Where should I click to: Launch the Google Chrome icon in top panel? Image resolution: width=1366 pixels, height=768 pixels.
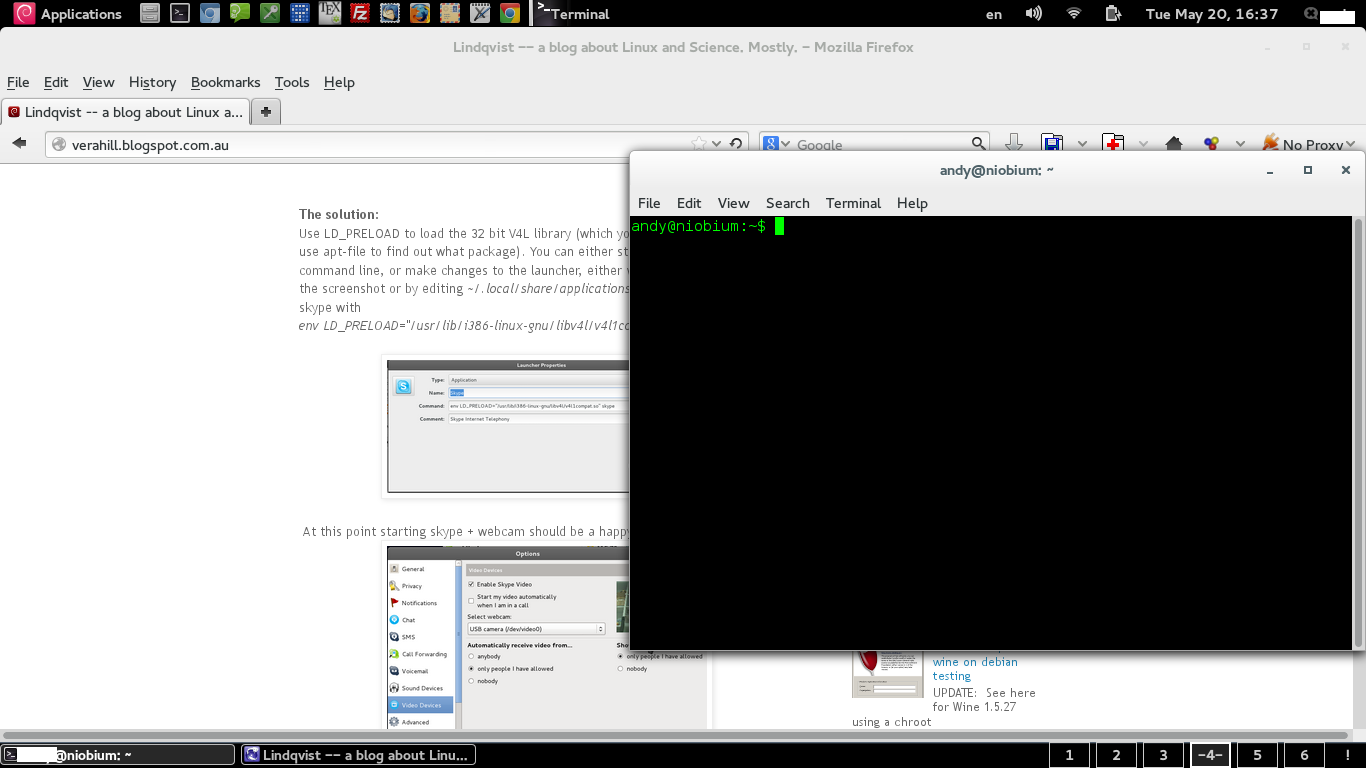pos(510,14)
